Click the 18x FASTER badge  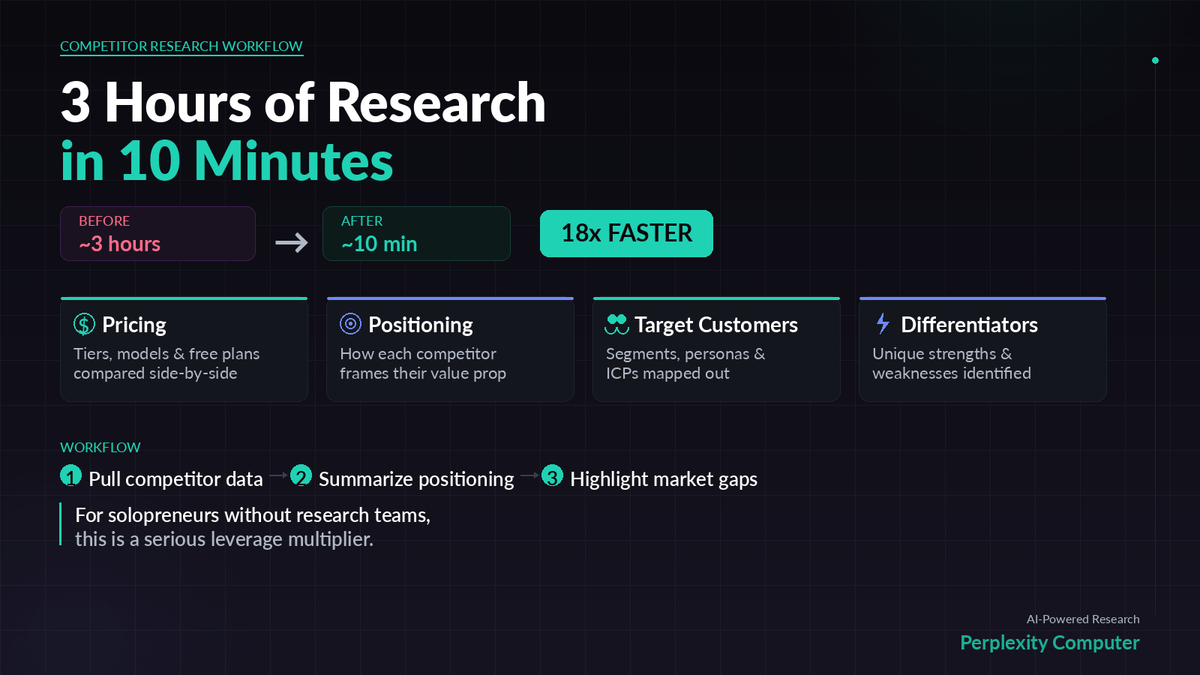click(x=626, y=233)
